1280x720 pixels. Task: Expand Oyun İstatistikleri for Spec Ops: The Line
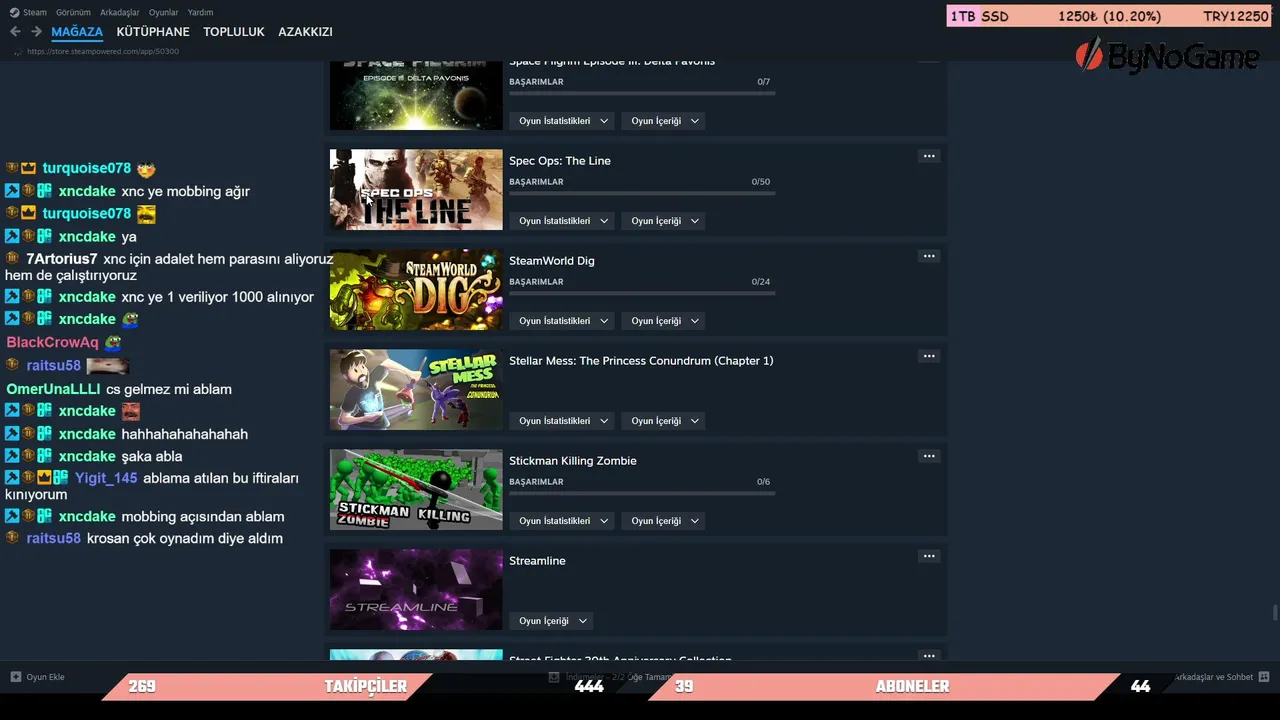[563, 221]
